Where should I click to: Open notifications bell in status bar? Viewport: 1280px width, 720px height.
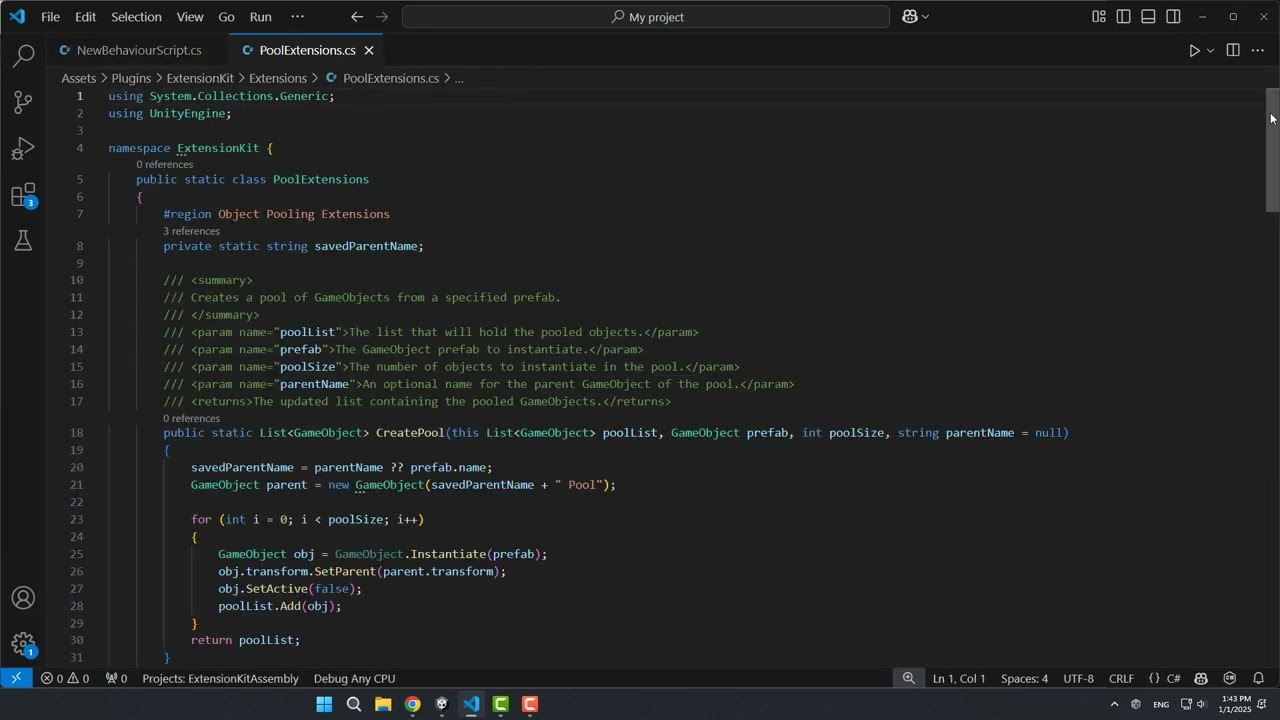click(x=1259, y=678)
